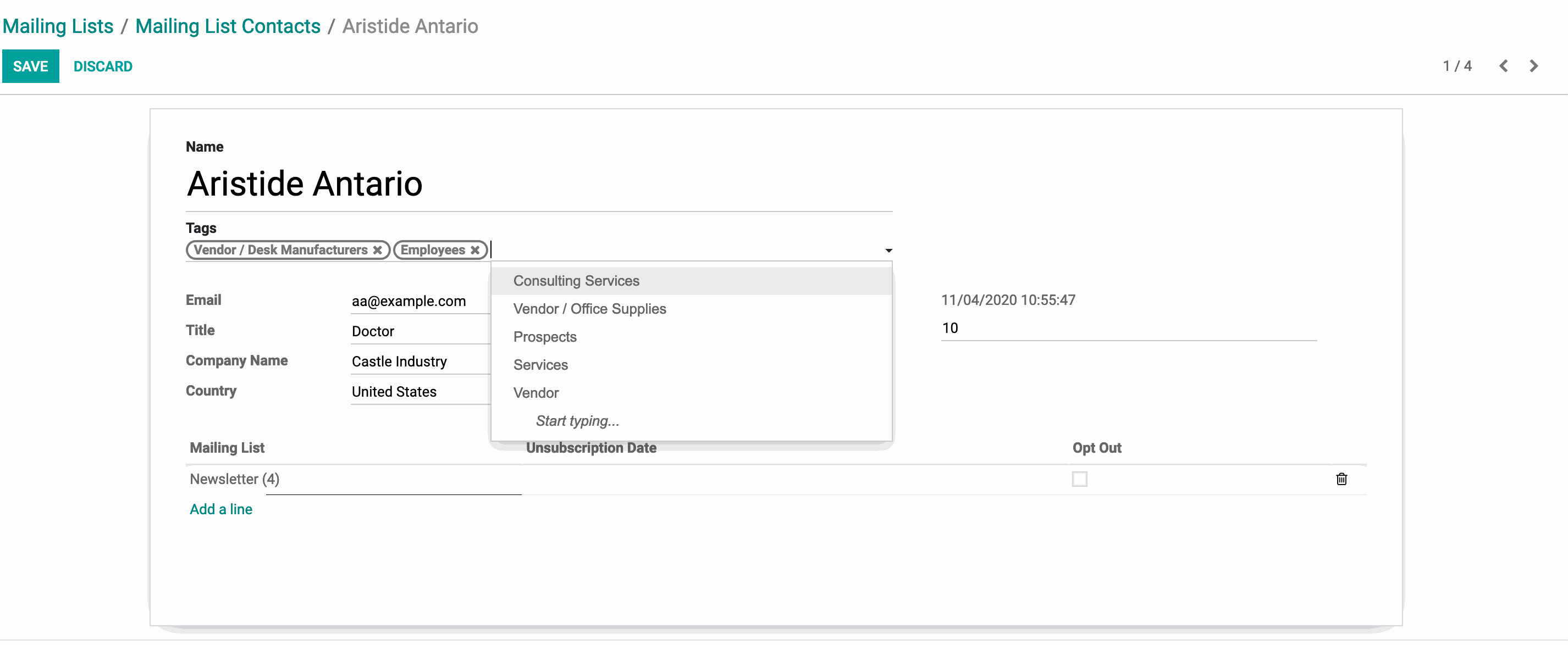Remove the Vendor / Desk Manufacturers tag

pos(377,250)
